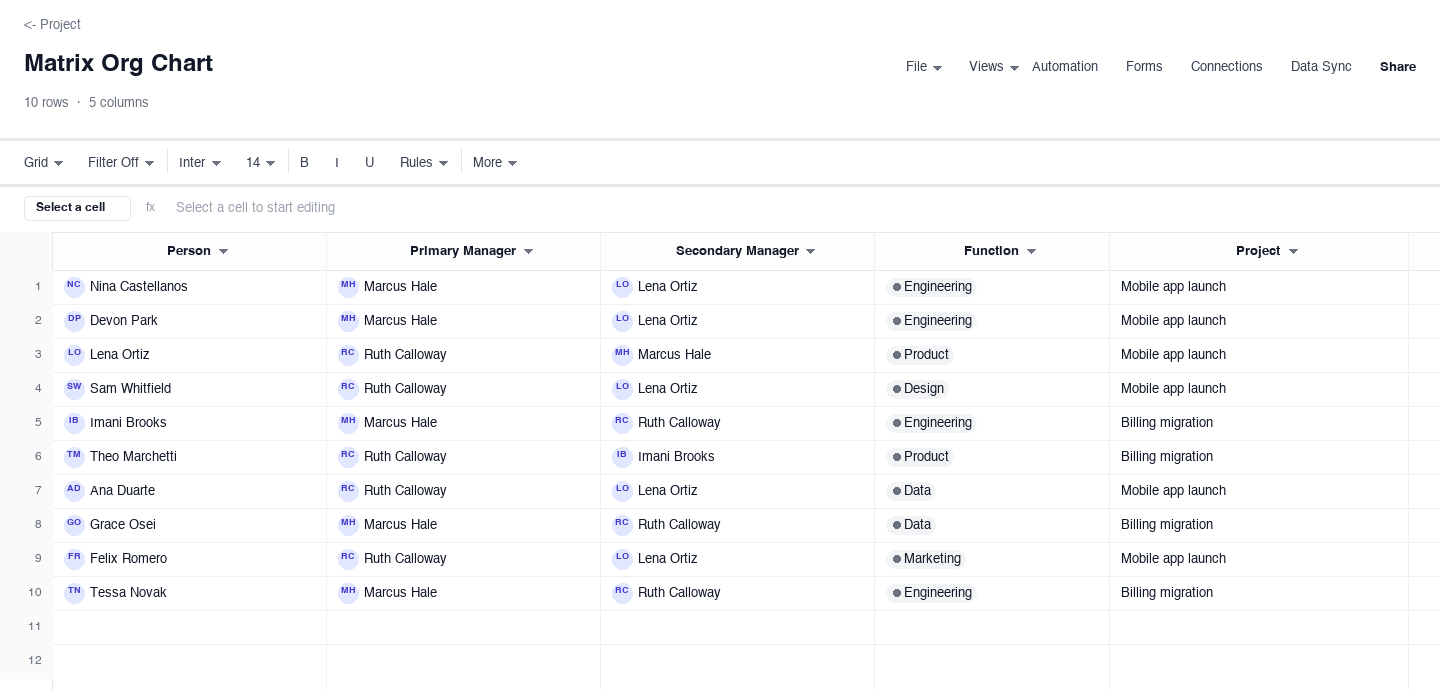Open the Views menu
This screenshot has height=690, width=1440.
[x=994, y=67]
